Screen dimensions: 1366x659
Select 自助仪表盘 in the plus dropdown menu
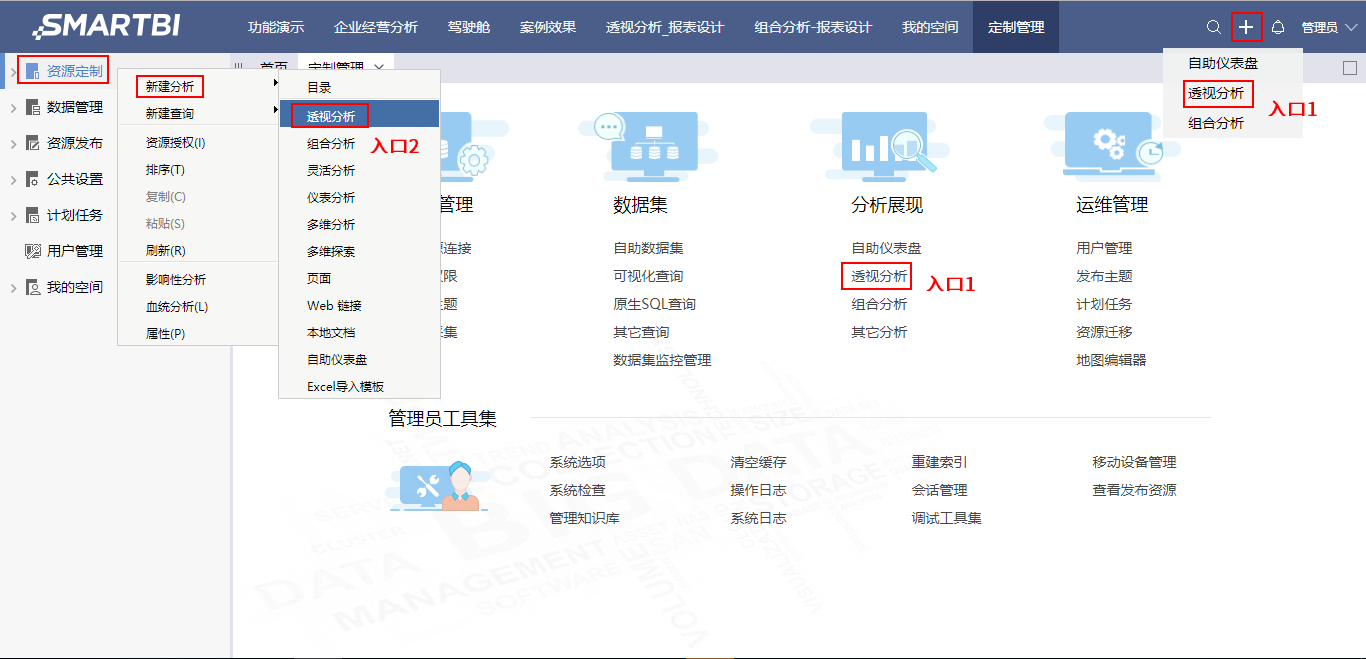tap(1223, 63)
